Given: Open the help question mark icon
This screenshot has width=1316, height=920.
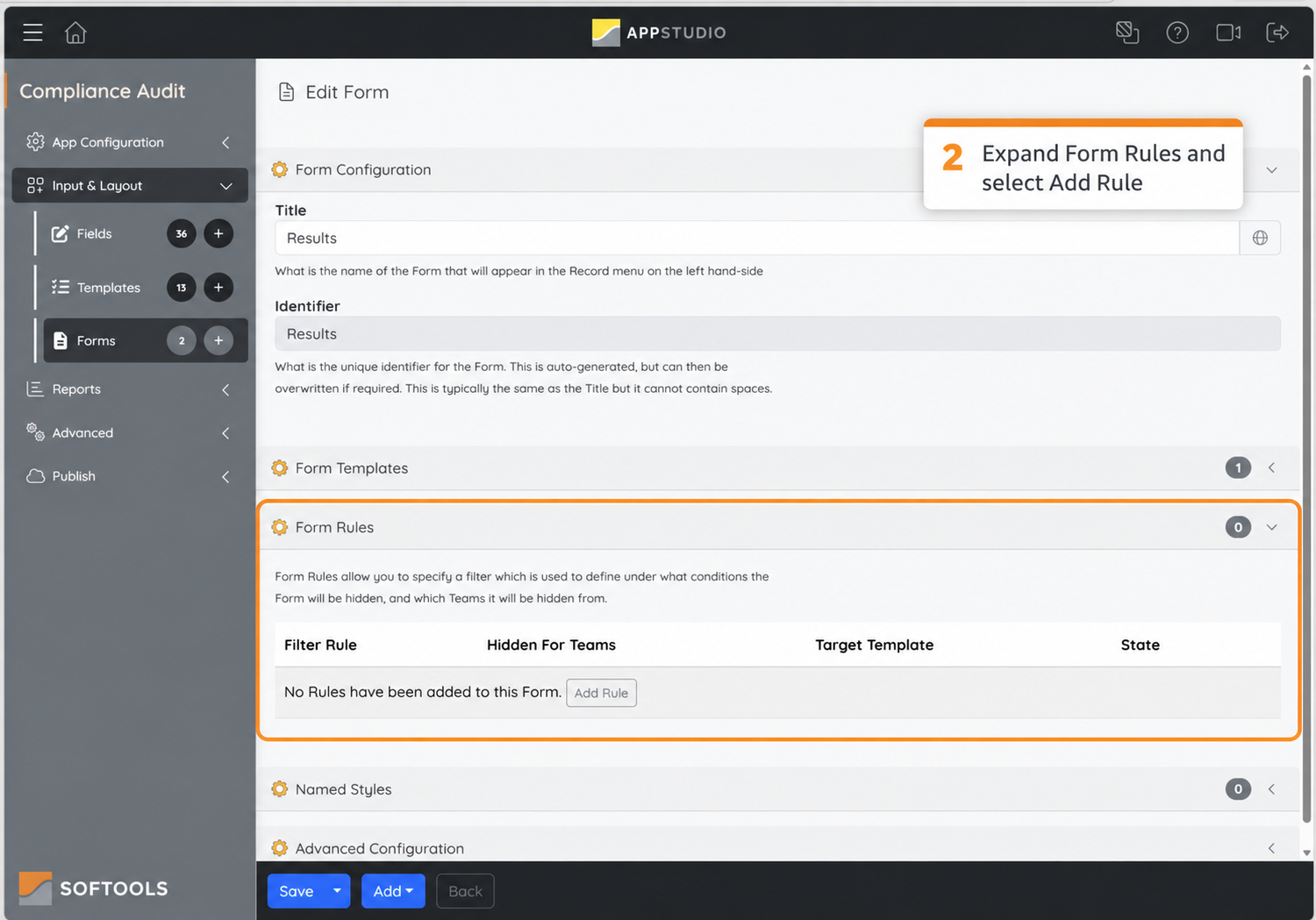Looking at the screenshot, I should pos(1177,32).
